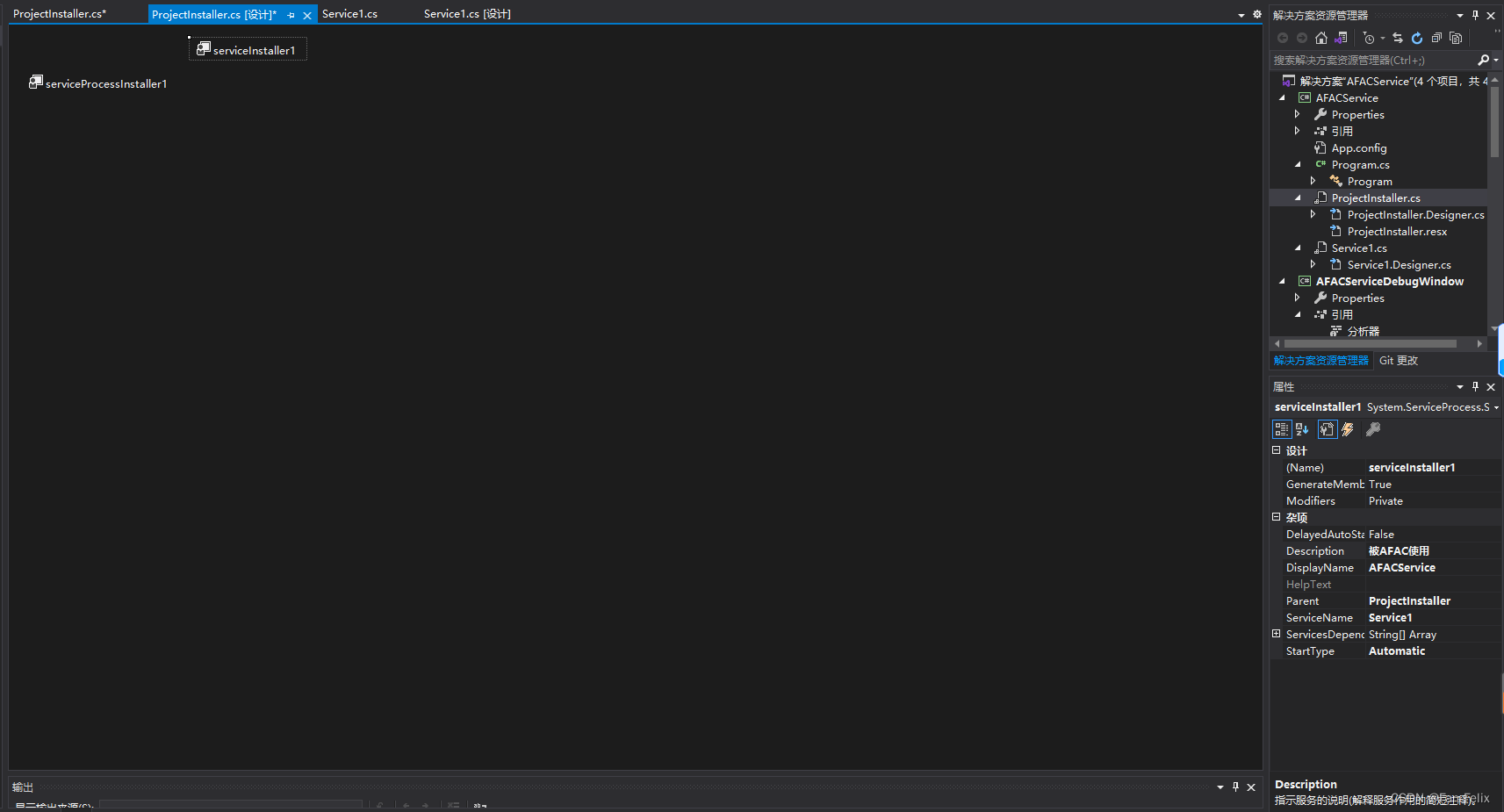
Task: Collapse the Service1.cs node
Action: click(x=1298, y=248)
